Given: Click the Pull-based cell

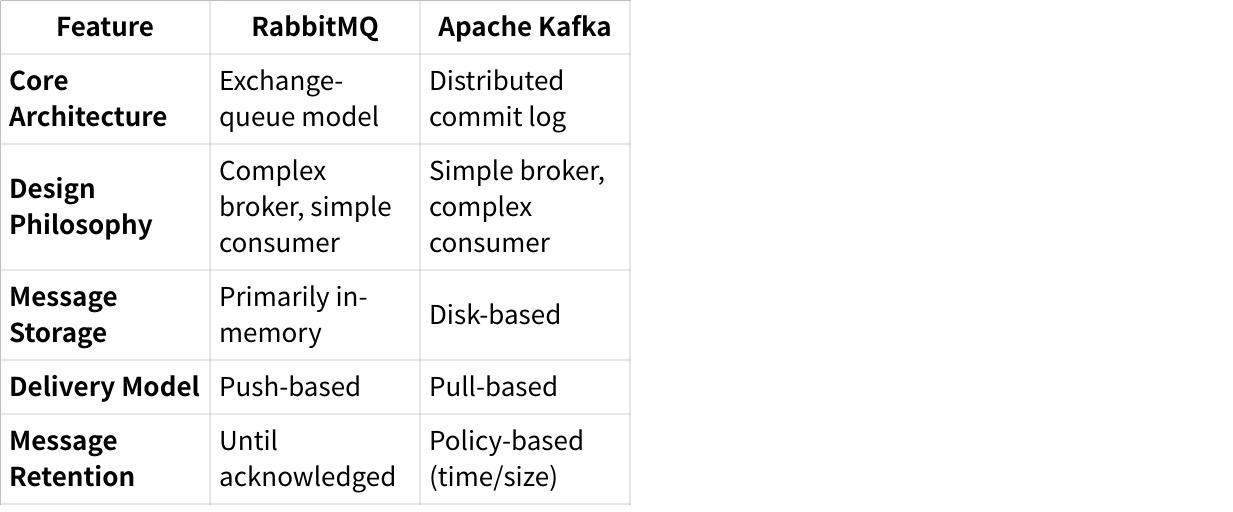Looking at the screenshot, I should 493,387.
